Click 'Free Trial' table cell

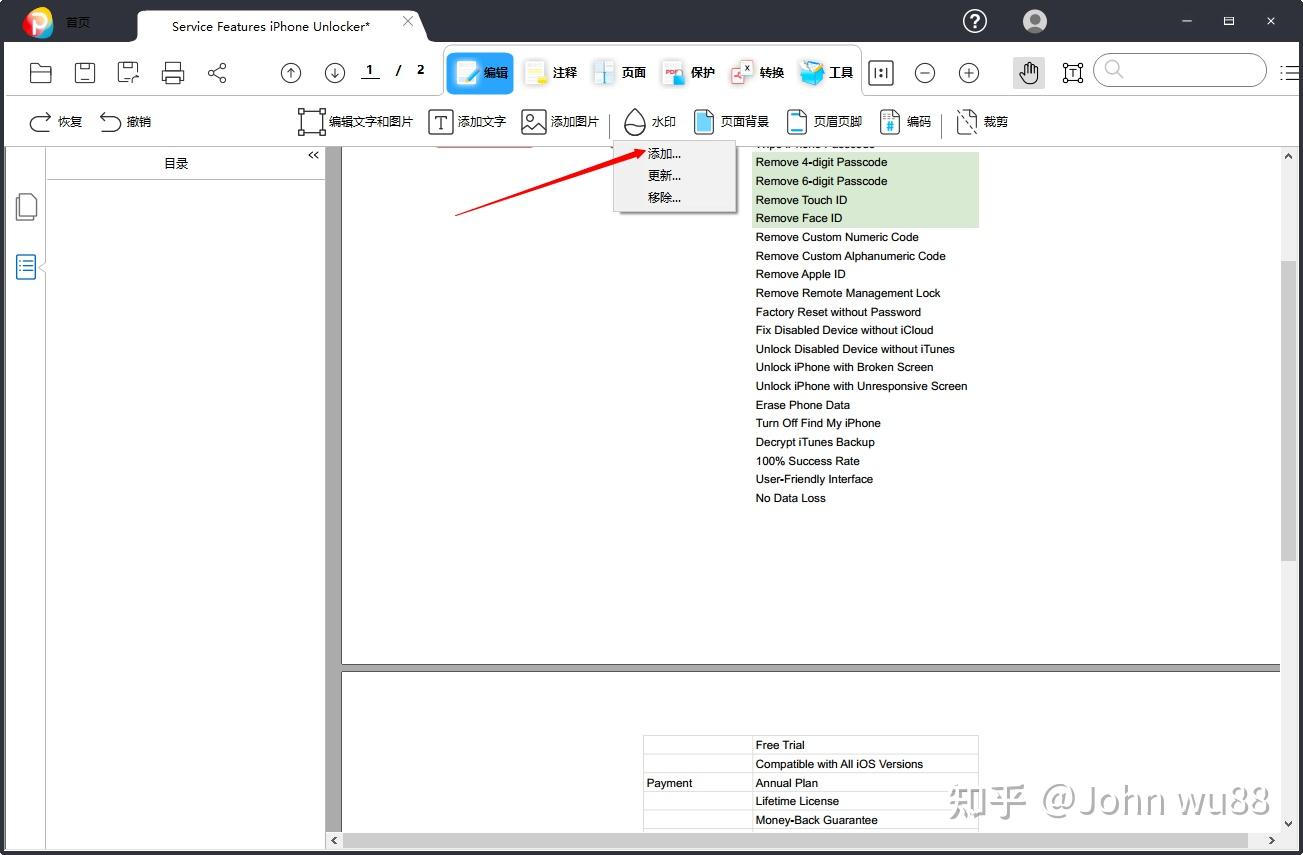tap(865, 745)
